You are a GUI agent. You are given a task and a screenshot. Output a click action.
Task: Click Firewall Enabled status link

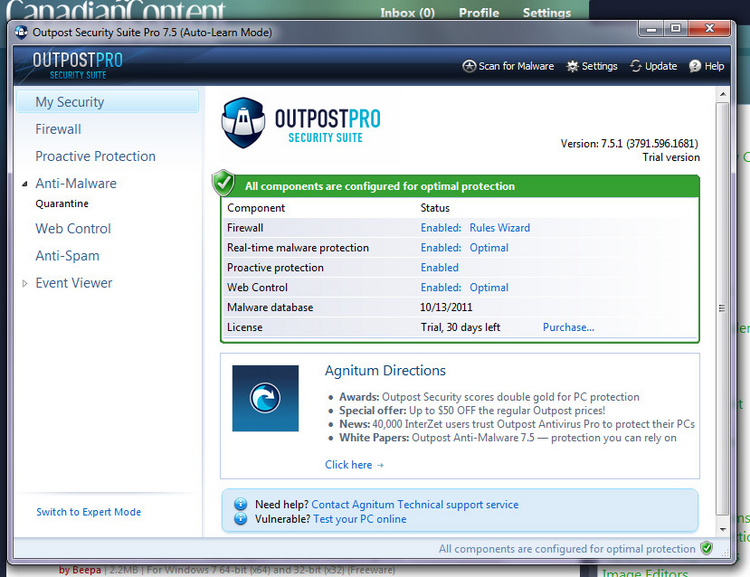[x=441, y=228]
